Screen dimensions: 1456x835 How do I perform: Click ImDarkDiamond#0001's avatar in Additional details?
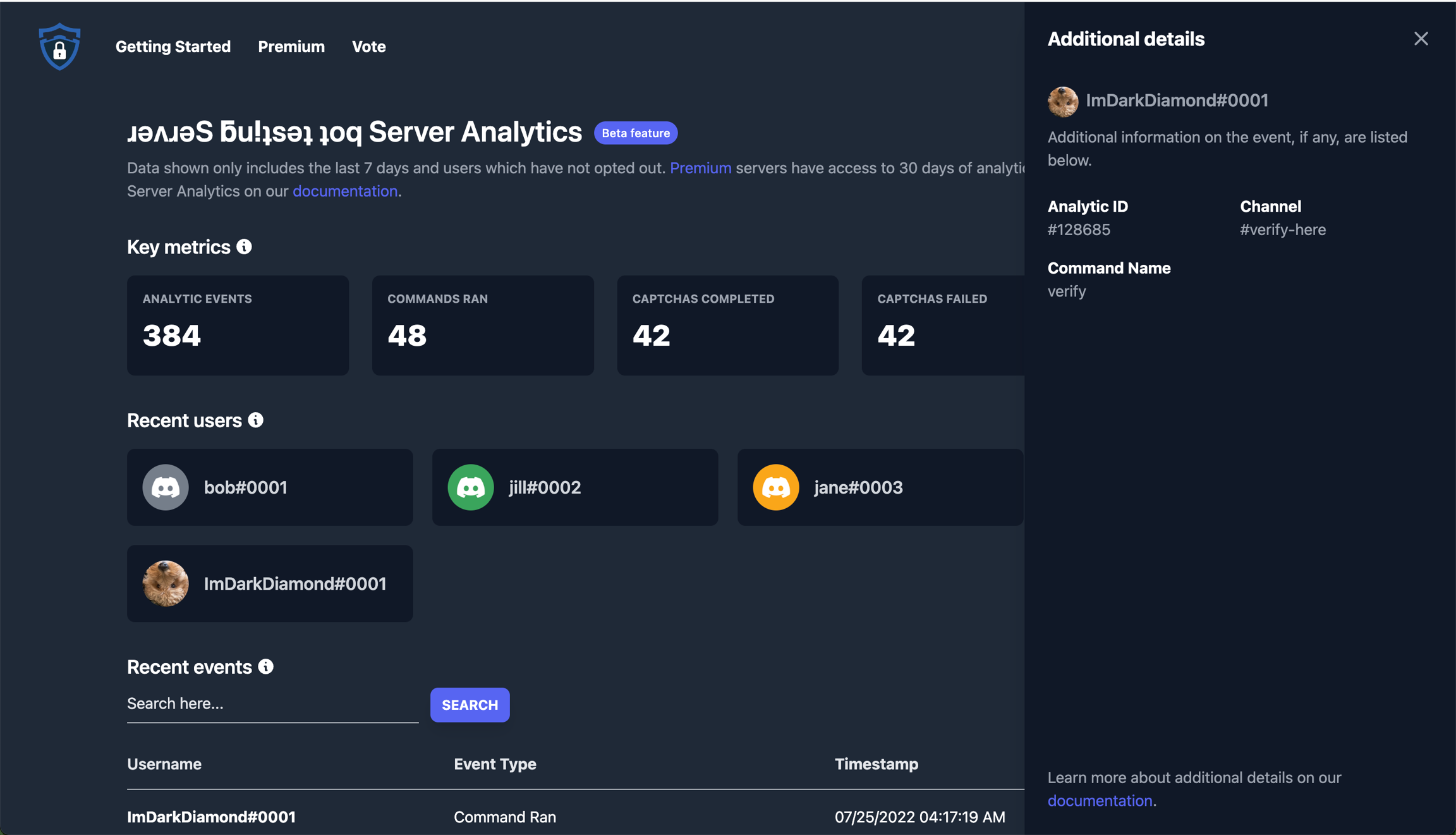[1063, 101]
